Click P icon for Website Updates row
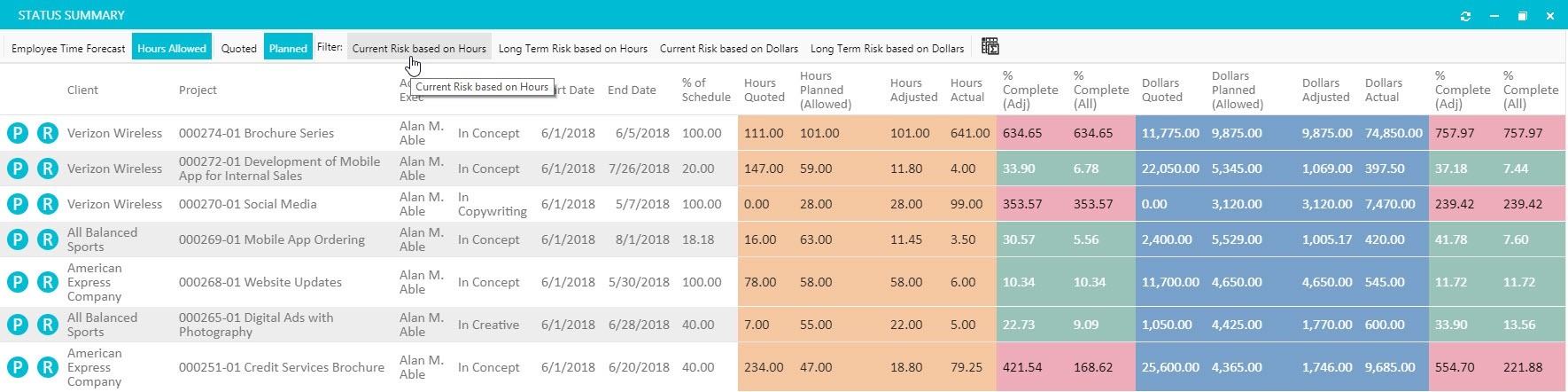This screenshot has width=1568, height=392. point(17,282)
